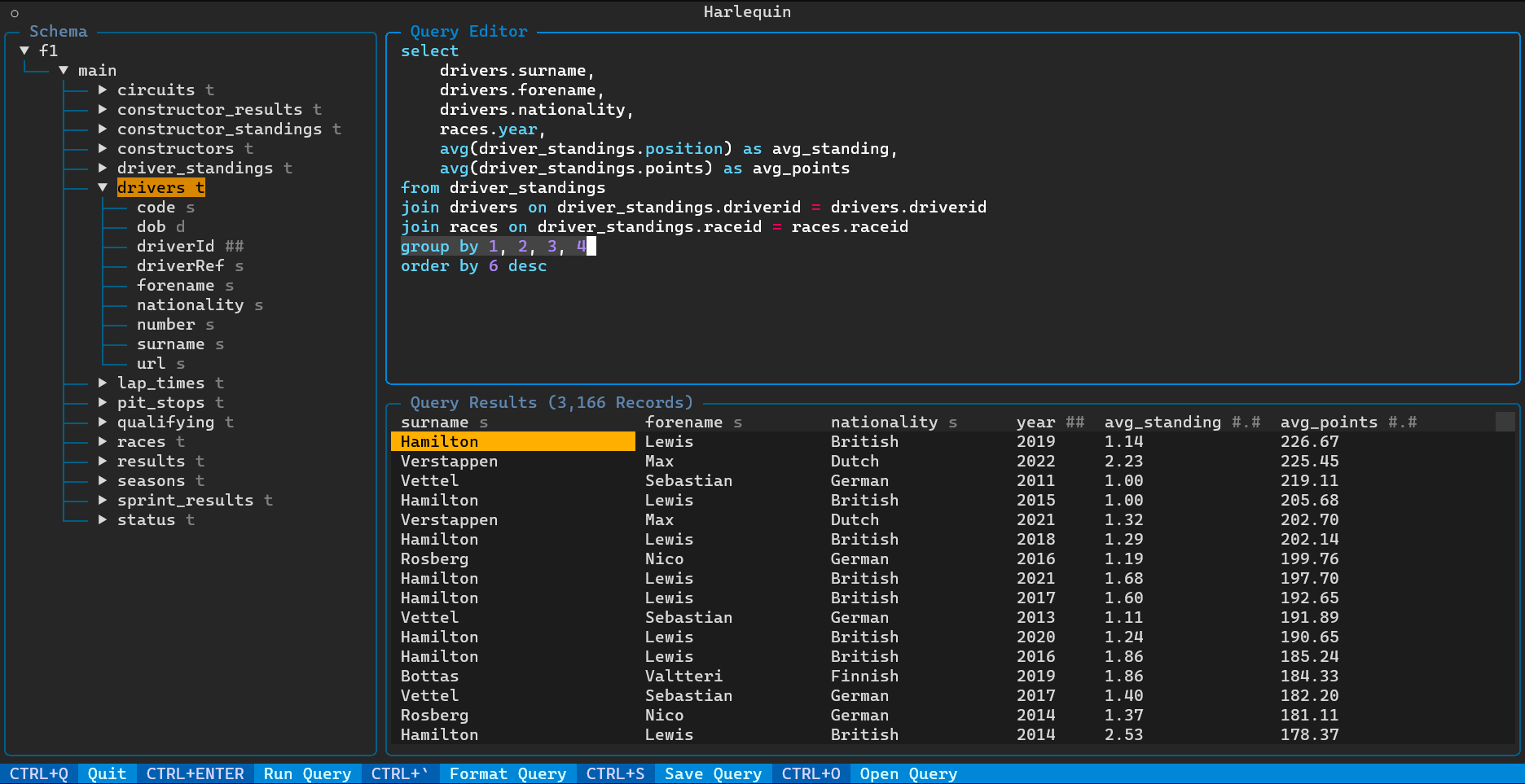Collapse the main schema node
This screenshot has width=1525, height=784.
tap(64, 70)
